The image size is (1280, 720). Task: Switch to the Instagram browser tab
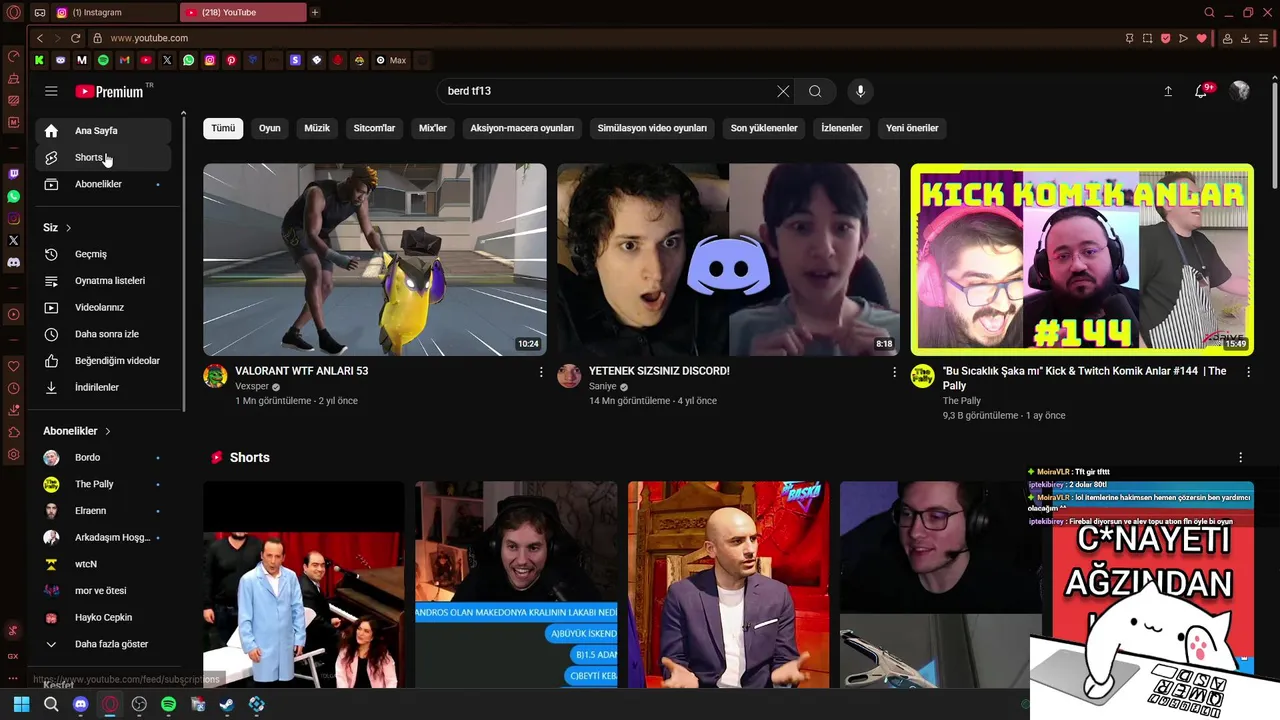pyautogui.click(x=114, y=12)
